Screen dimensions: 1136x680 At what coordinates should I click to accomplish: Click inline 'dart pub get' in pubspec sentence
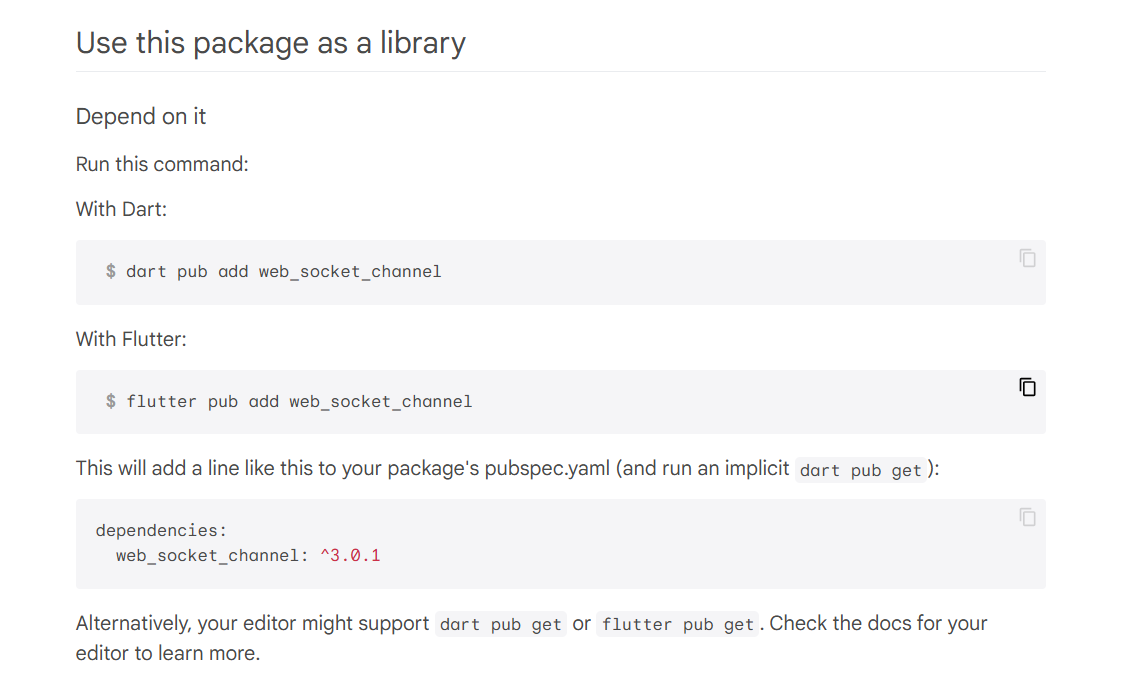[860, 470]
